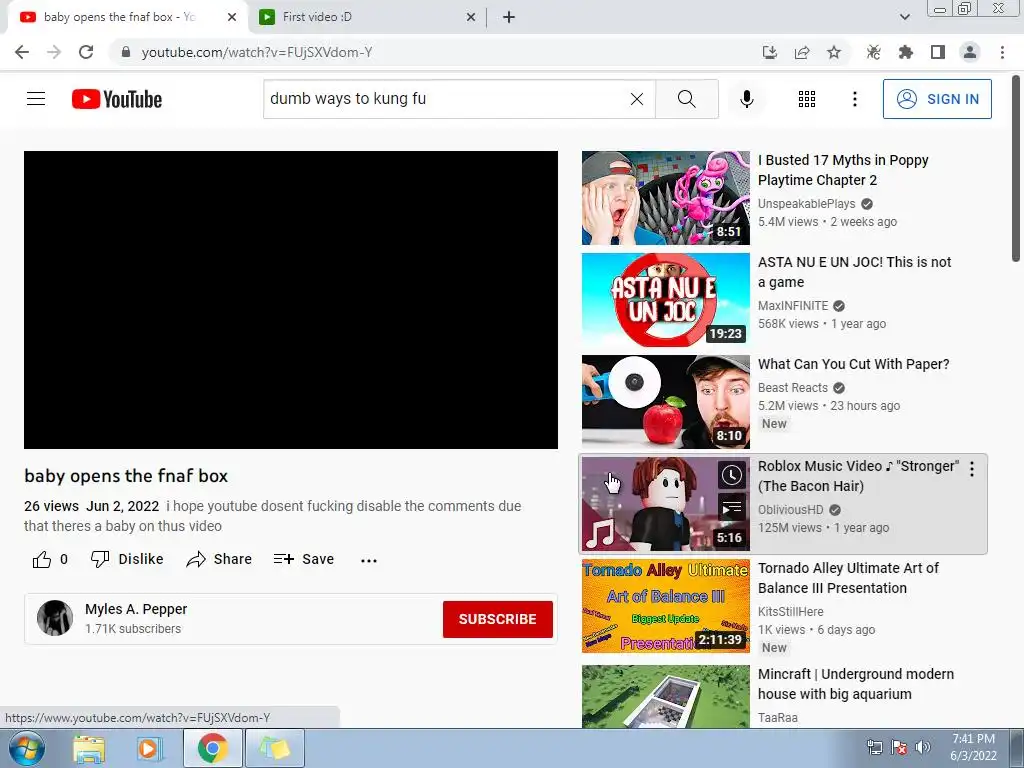Close the baby opens fnaf box tab
Image resolution: width=1024 pixels, height=768 pixels.
click(232, 17)
